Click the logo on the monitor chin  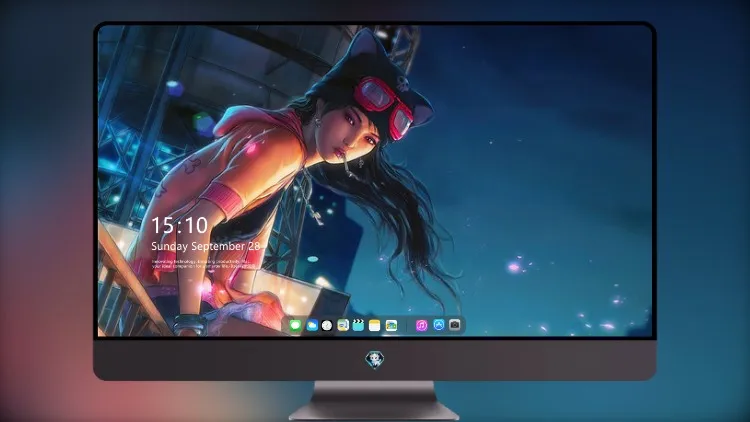[x=375, y=359]
